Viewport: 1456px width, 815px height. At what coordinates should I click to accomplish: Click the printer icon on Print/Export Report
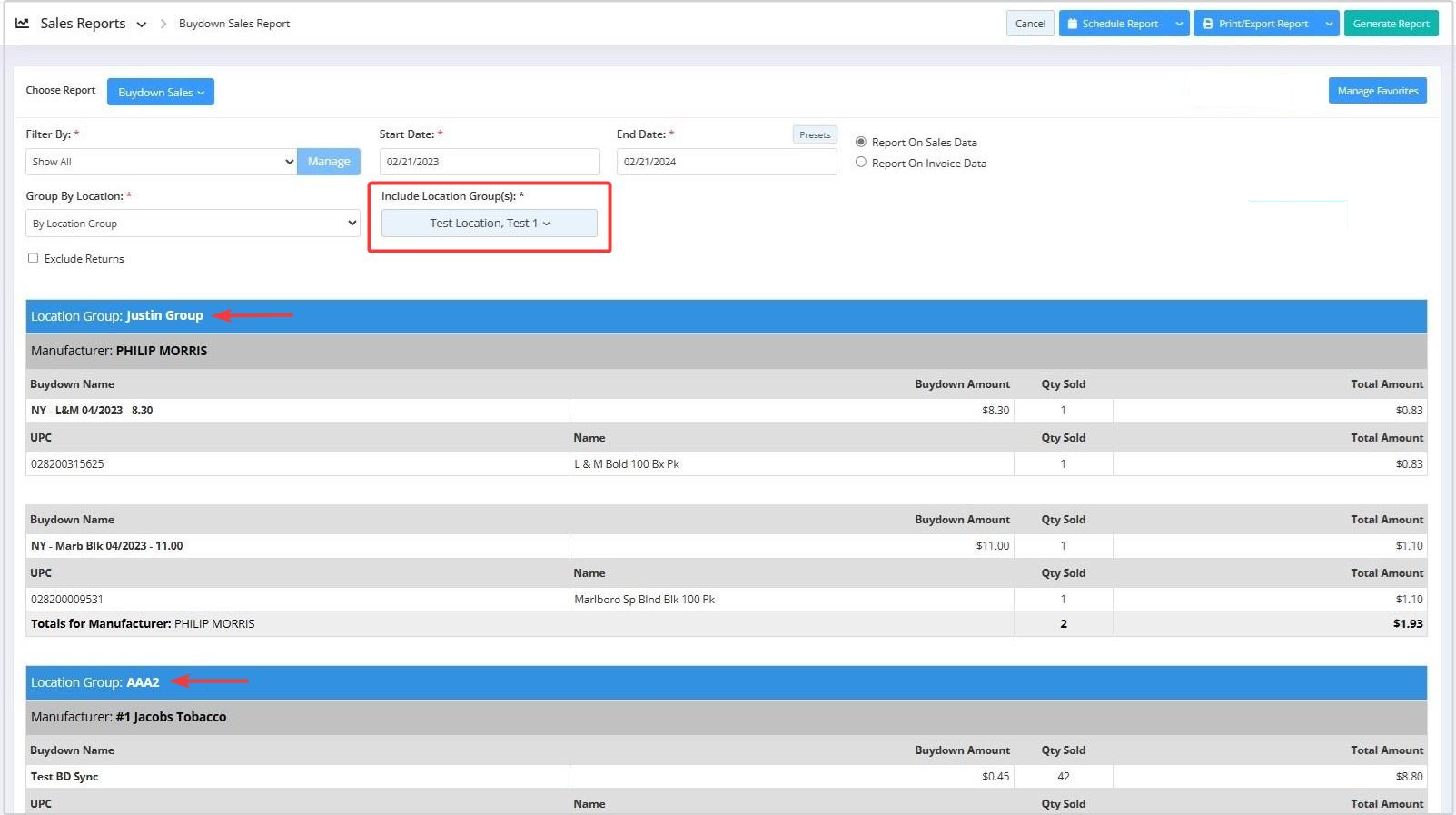click(x=1208, y=24)
